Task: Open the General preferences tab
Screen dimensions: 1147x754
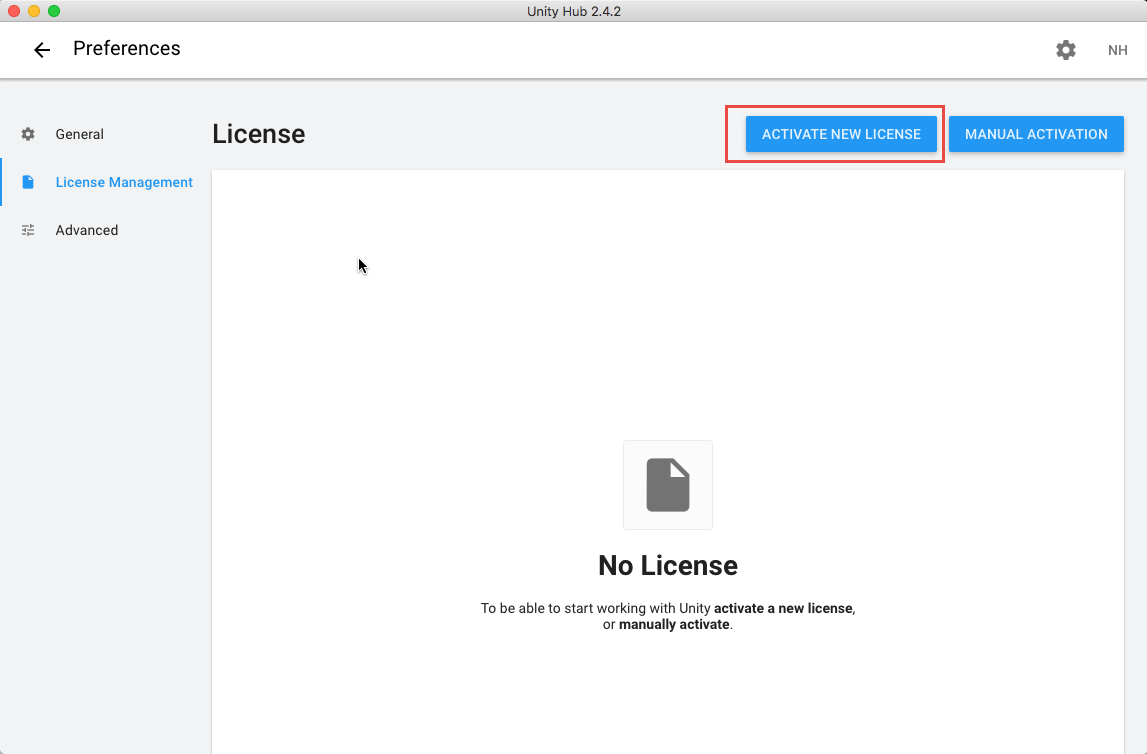Action: tap(80, 134)
